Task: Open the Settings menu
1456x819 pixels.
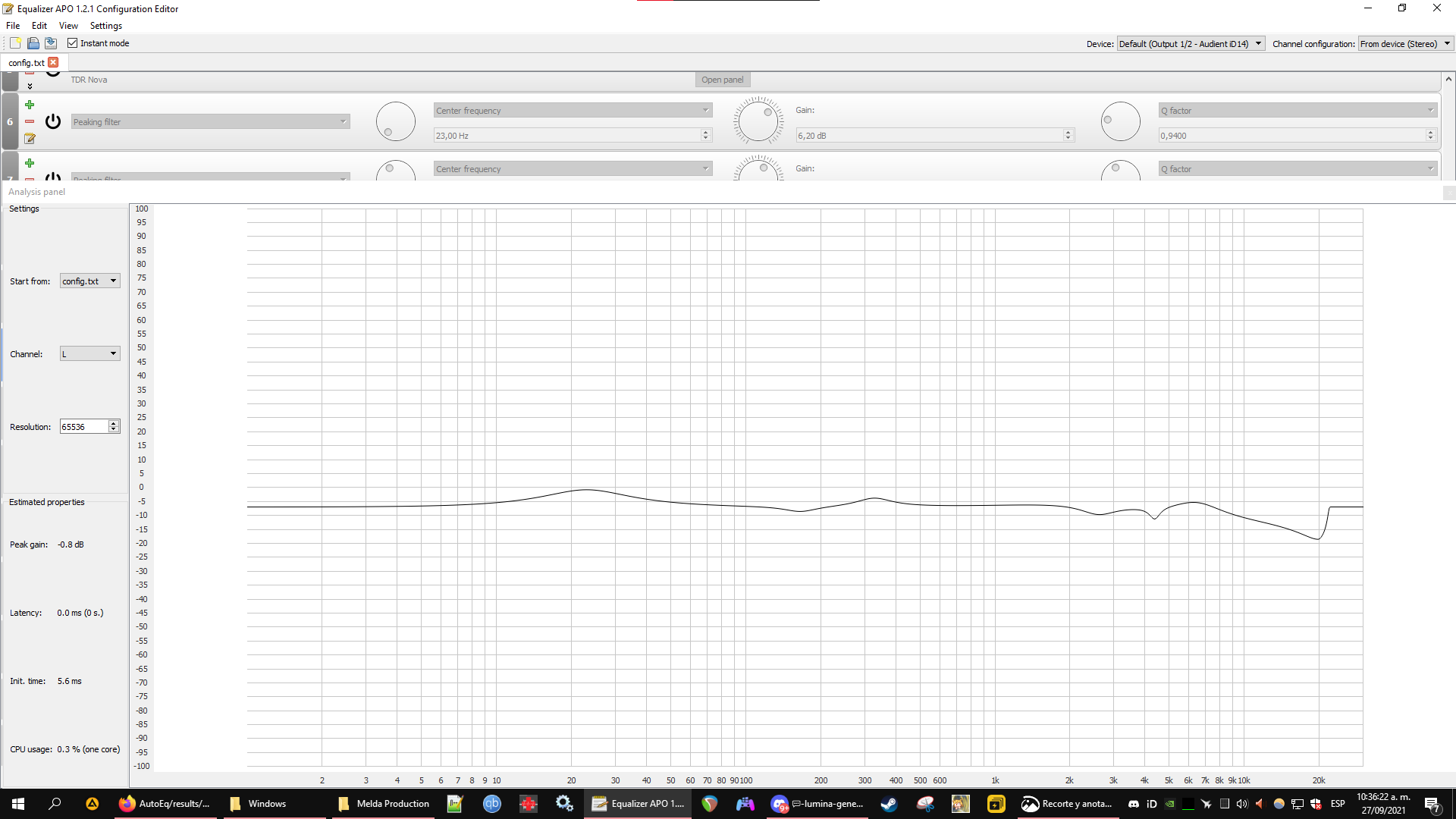Action: (105, 26)
